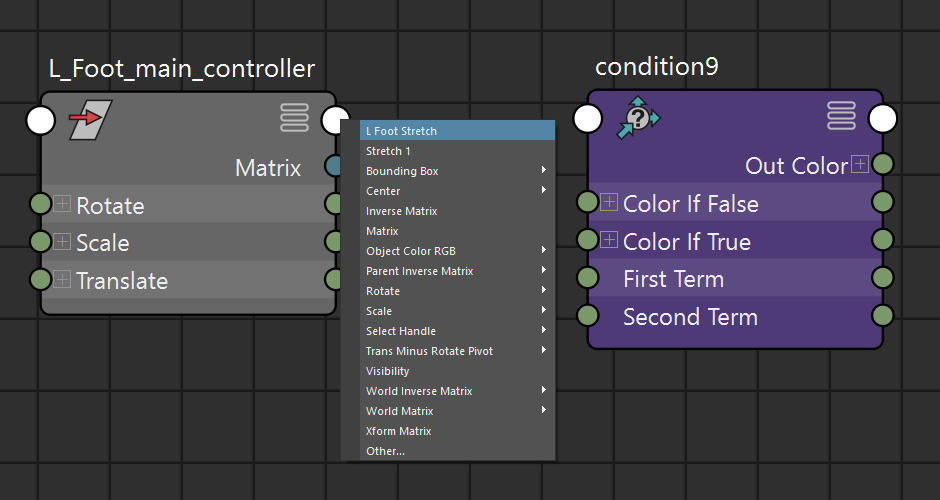Click the Color If True input port
The height and width of the screenshot is (500, 940).
(x=588, y=240)
